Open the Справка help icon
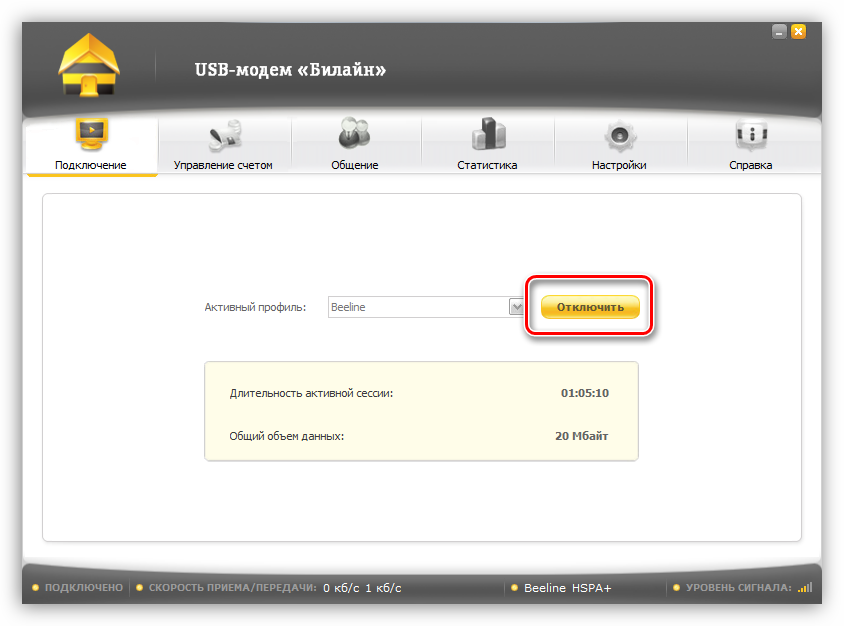 [750, 135]
